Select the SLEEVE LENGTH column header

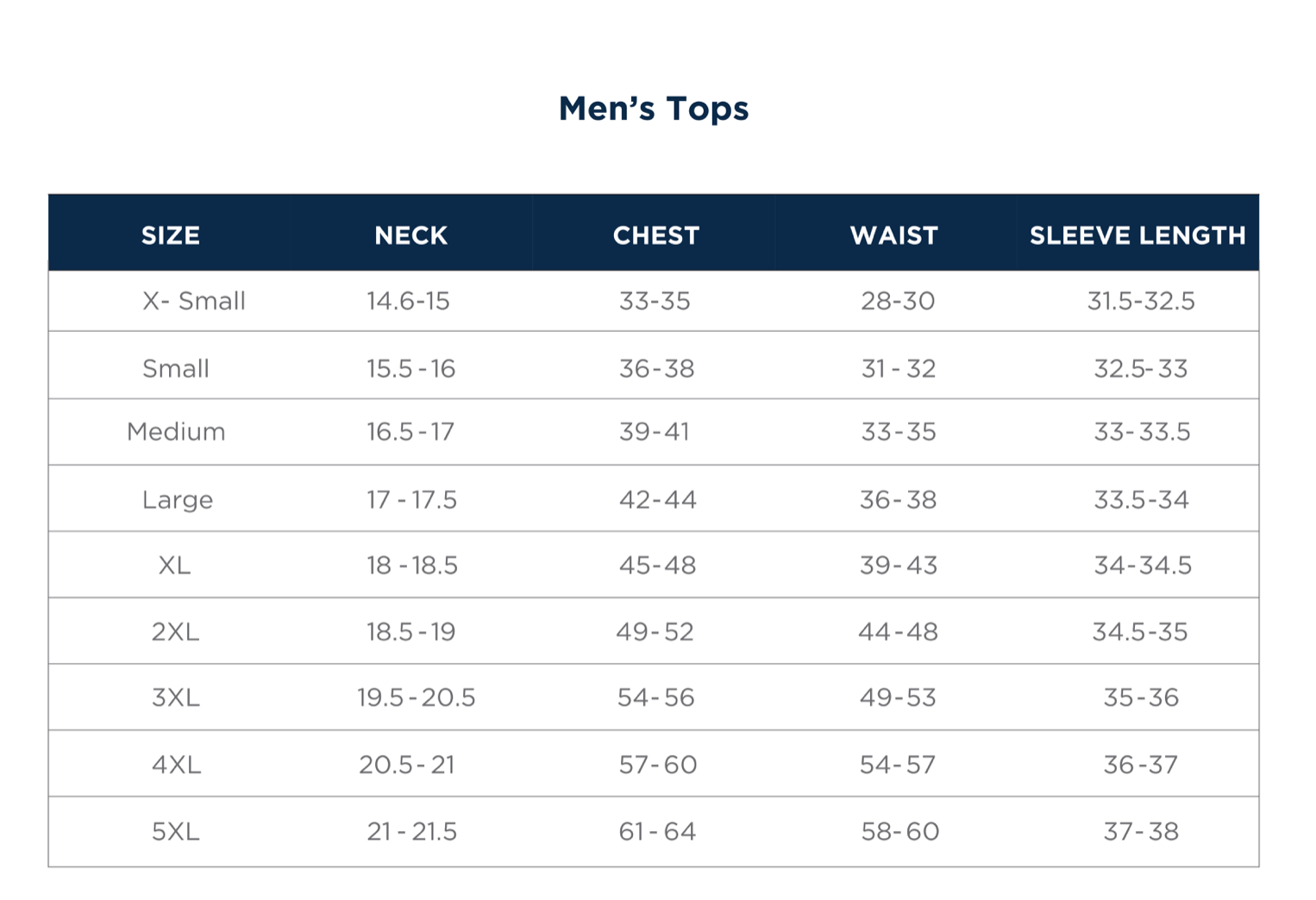click(x=1137, y=235)
